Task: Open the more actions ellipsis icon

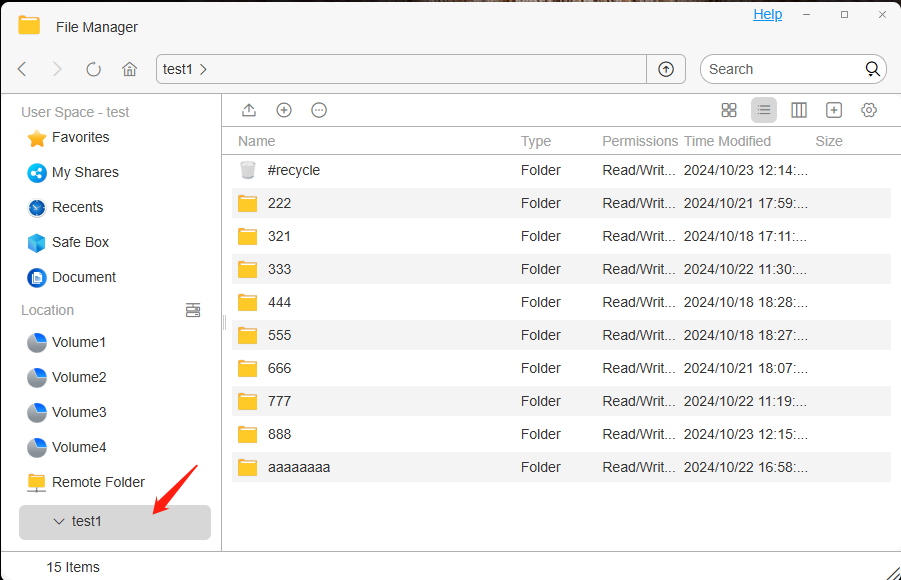Action: pyautogui.click(x=319, y=110)
